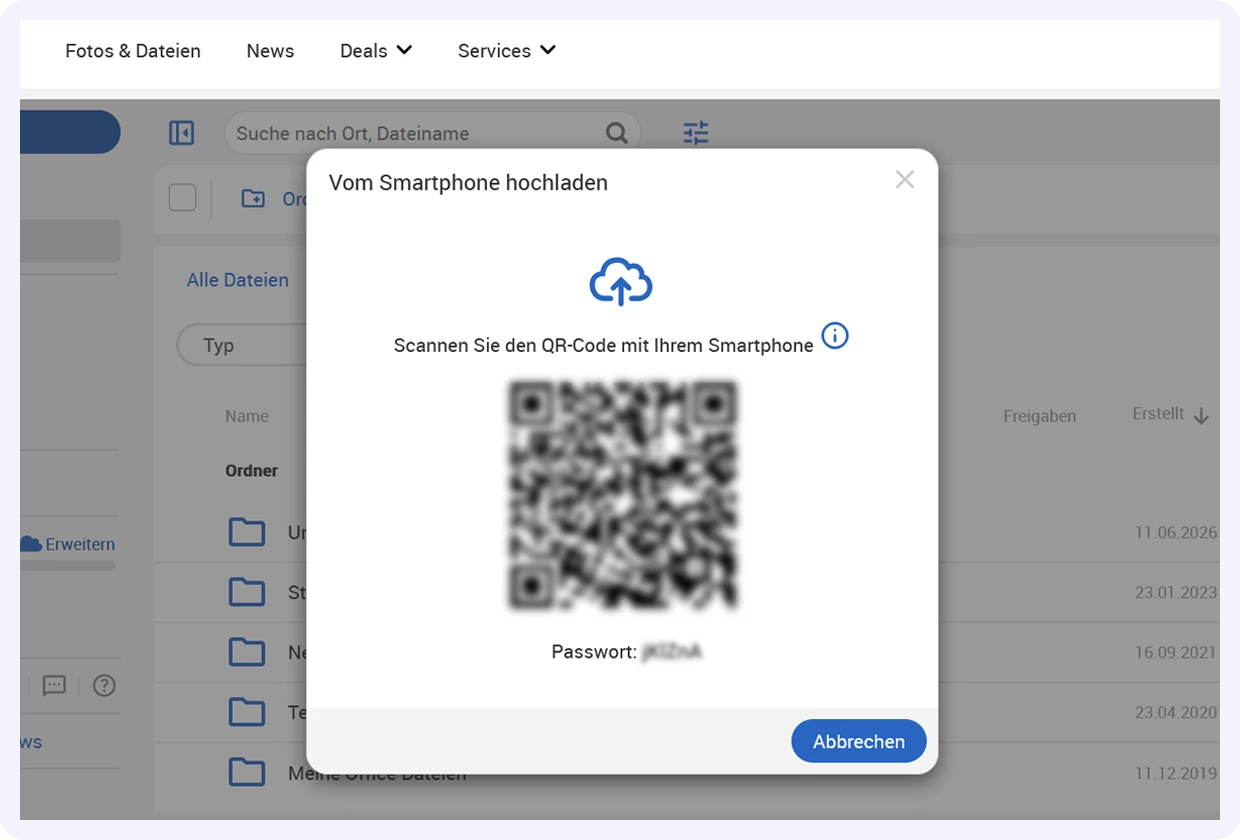Click the date 11.12.2019

pyautogui.click(x=1176, y=773)
